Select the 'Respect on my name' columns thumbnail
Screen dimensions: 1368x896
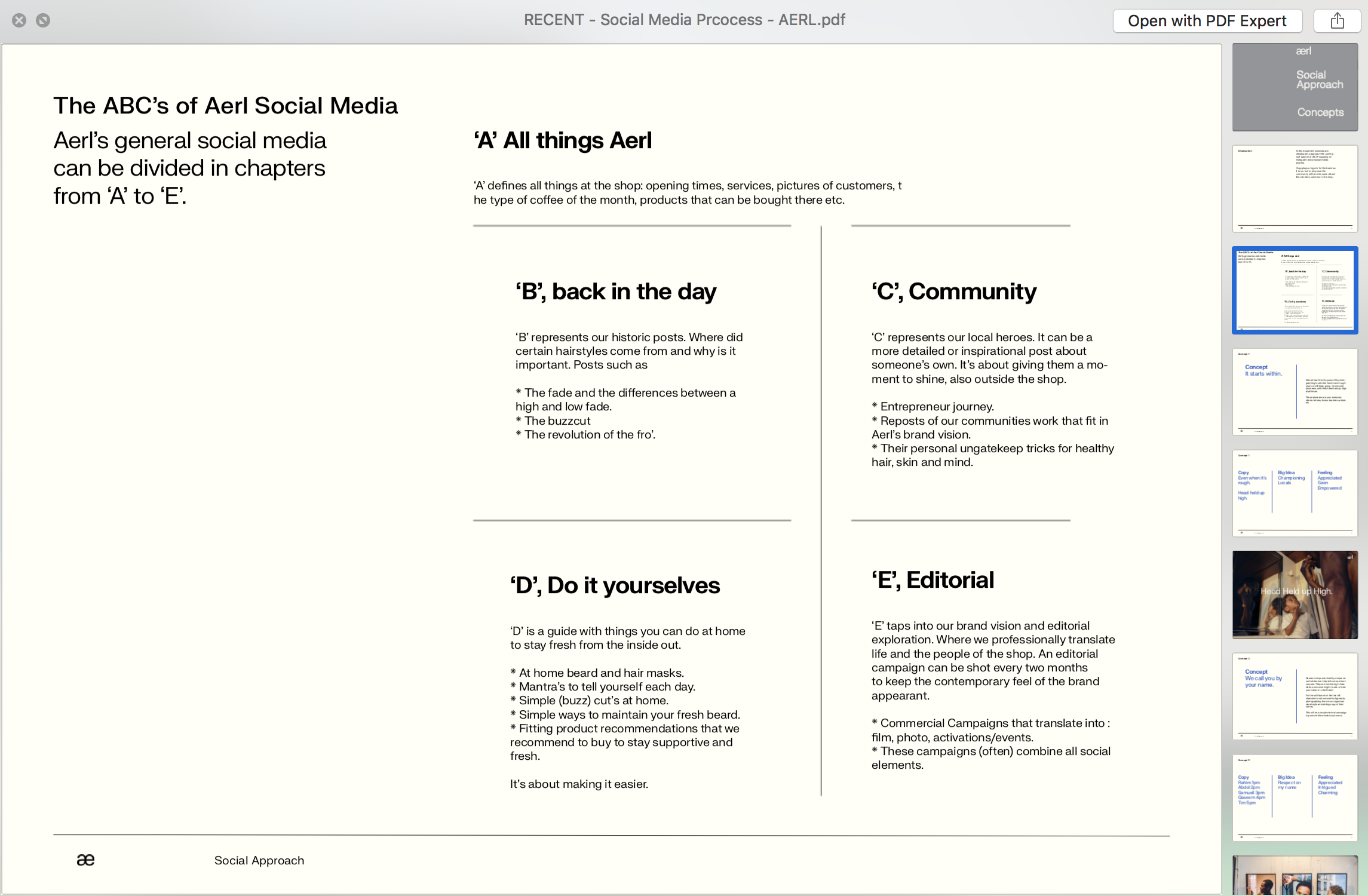coord(1295,798)
